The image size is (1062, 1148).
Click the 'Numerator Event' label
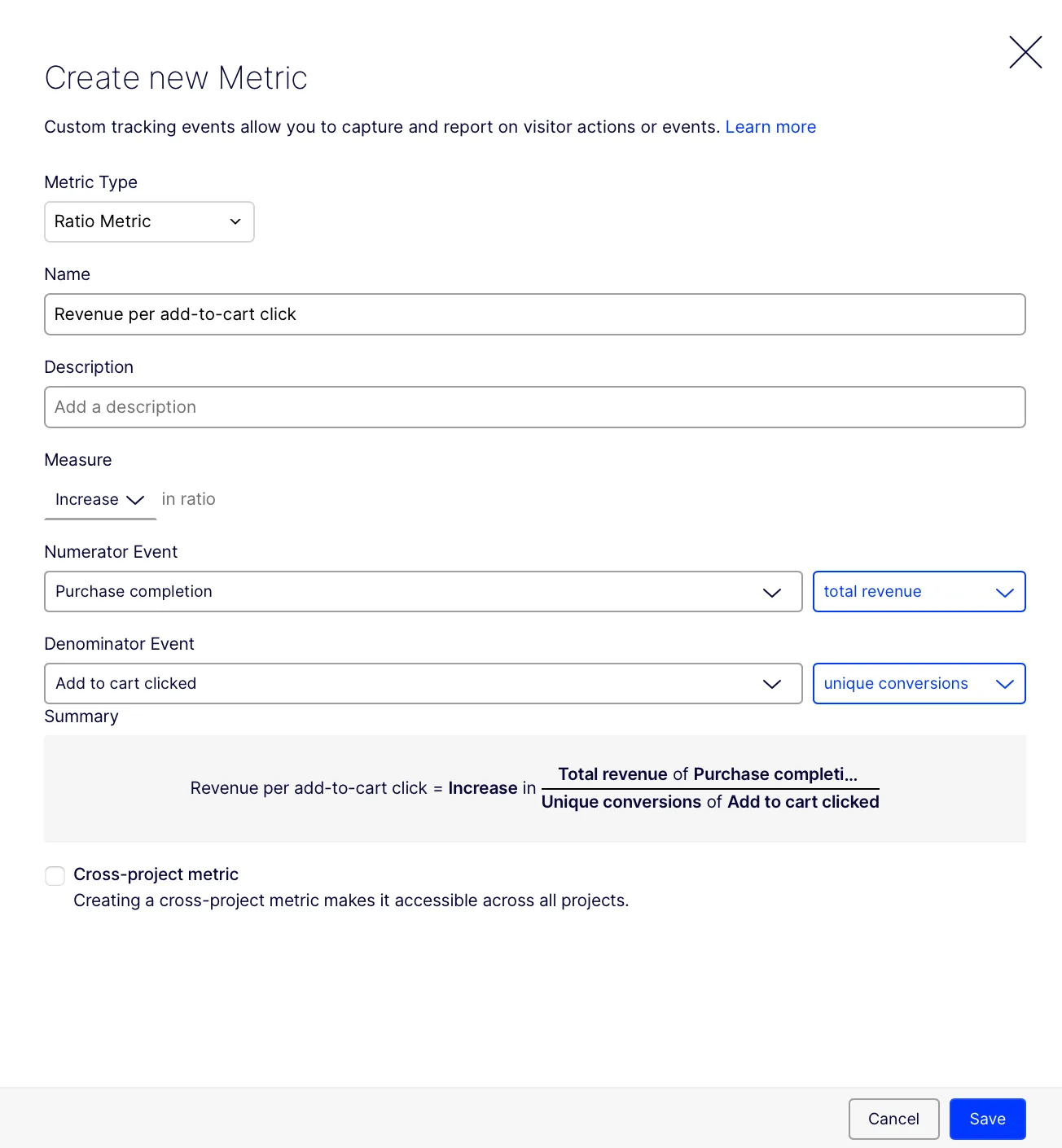[x=111, y=552]
